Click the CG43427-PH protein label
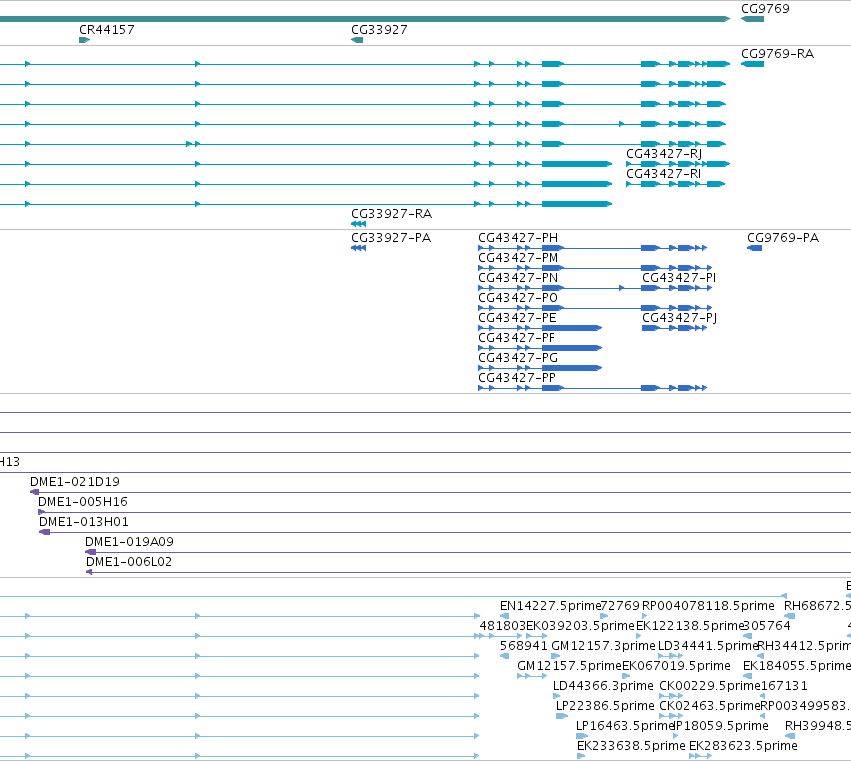 click(518, 238)
